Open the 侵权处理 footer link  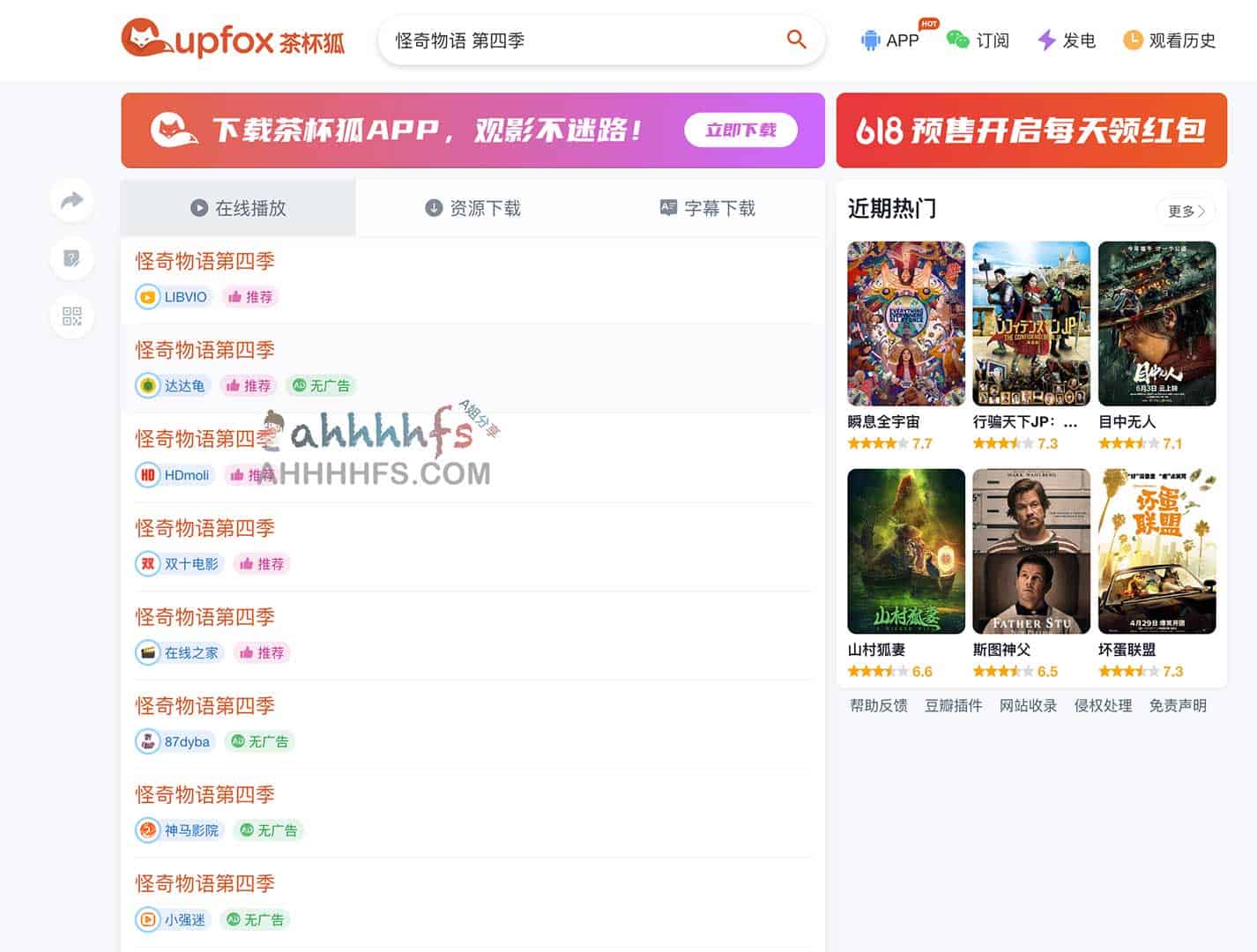click(x=1103, y=705)
